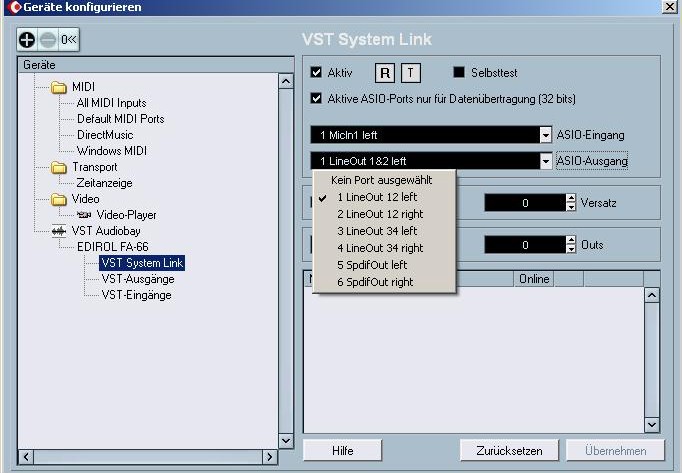Select Windows MIDI tree item
The image size is (682, 473).
pyautogui.click(x=112, y=151)
